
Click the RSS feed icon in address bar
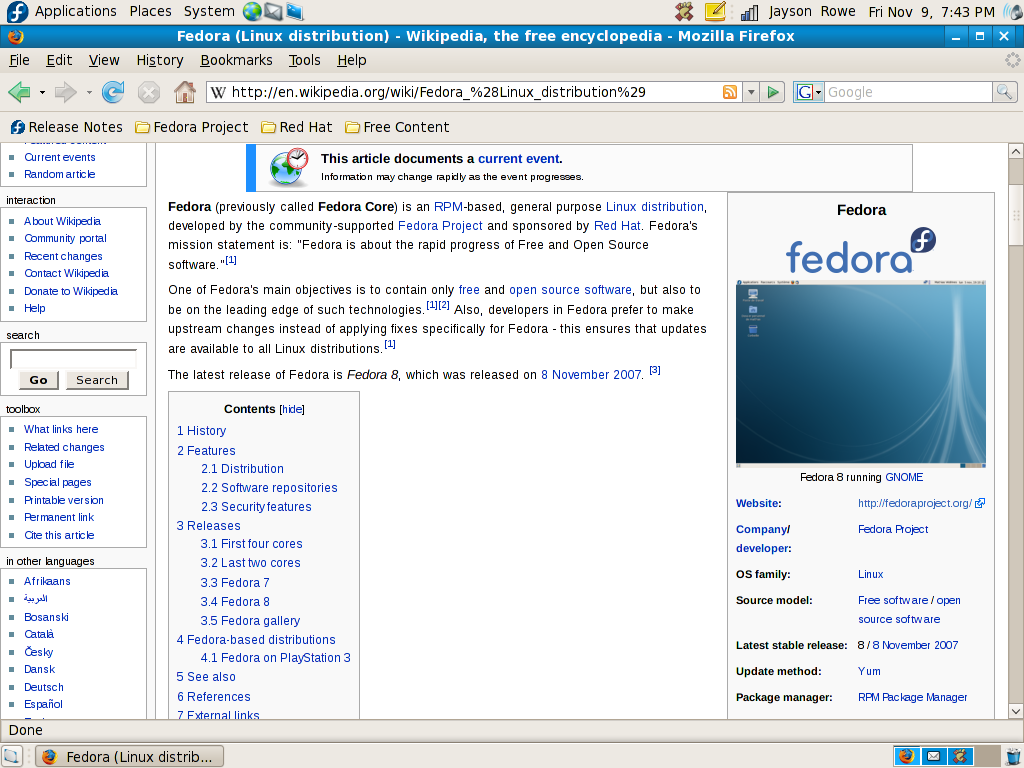(729, 92)
